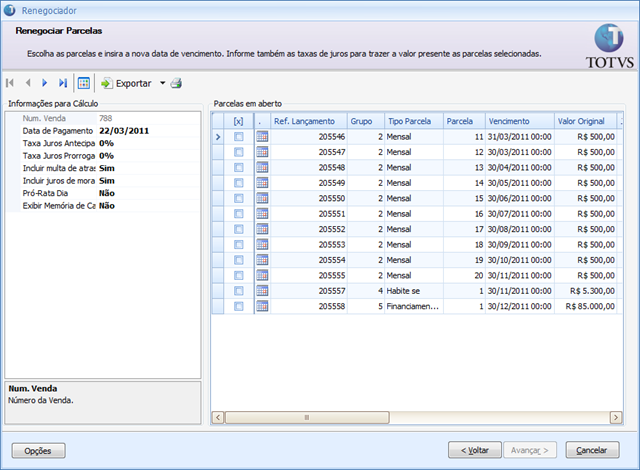Open calendar icon in row 205555
This screenshot has height=470, width=640.
(x=262, y=275)
